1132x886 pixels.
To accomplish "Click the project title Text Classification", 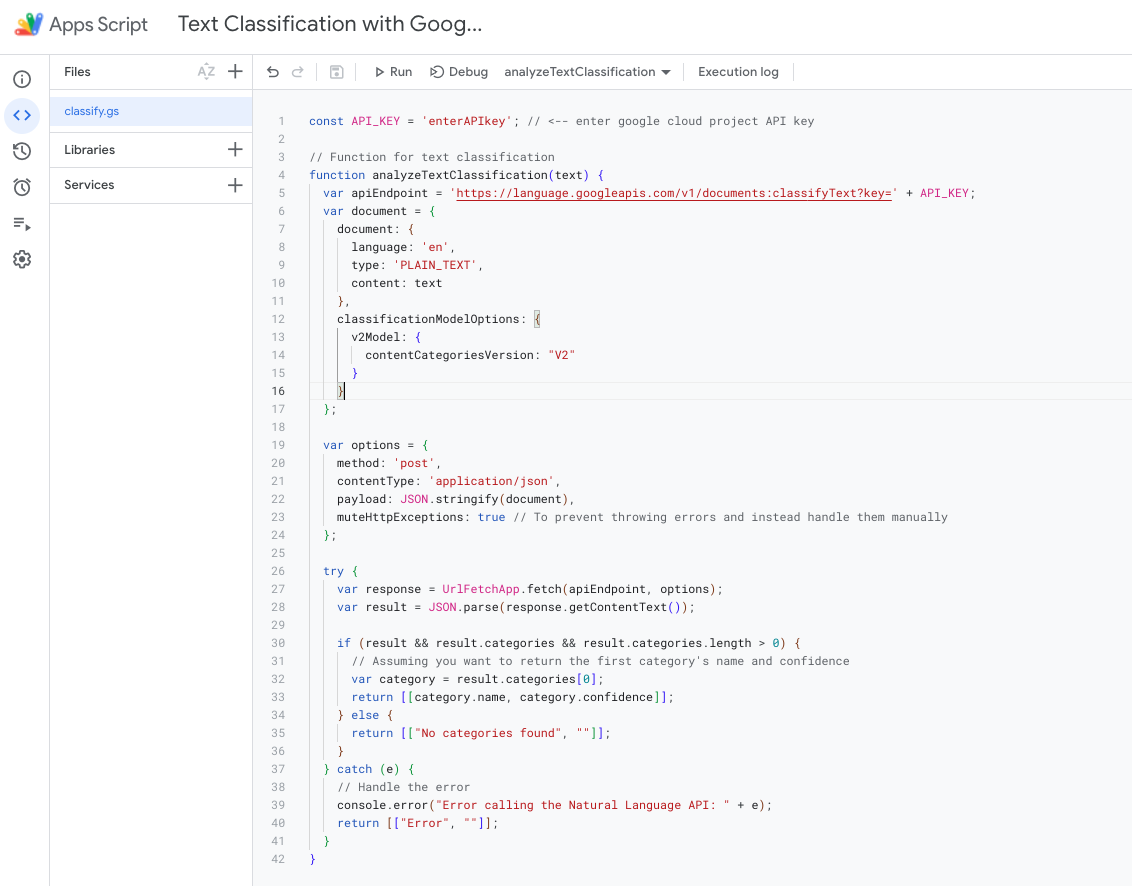I will [330, 24].
